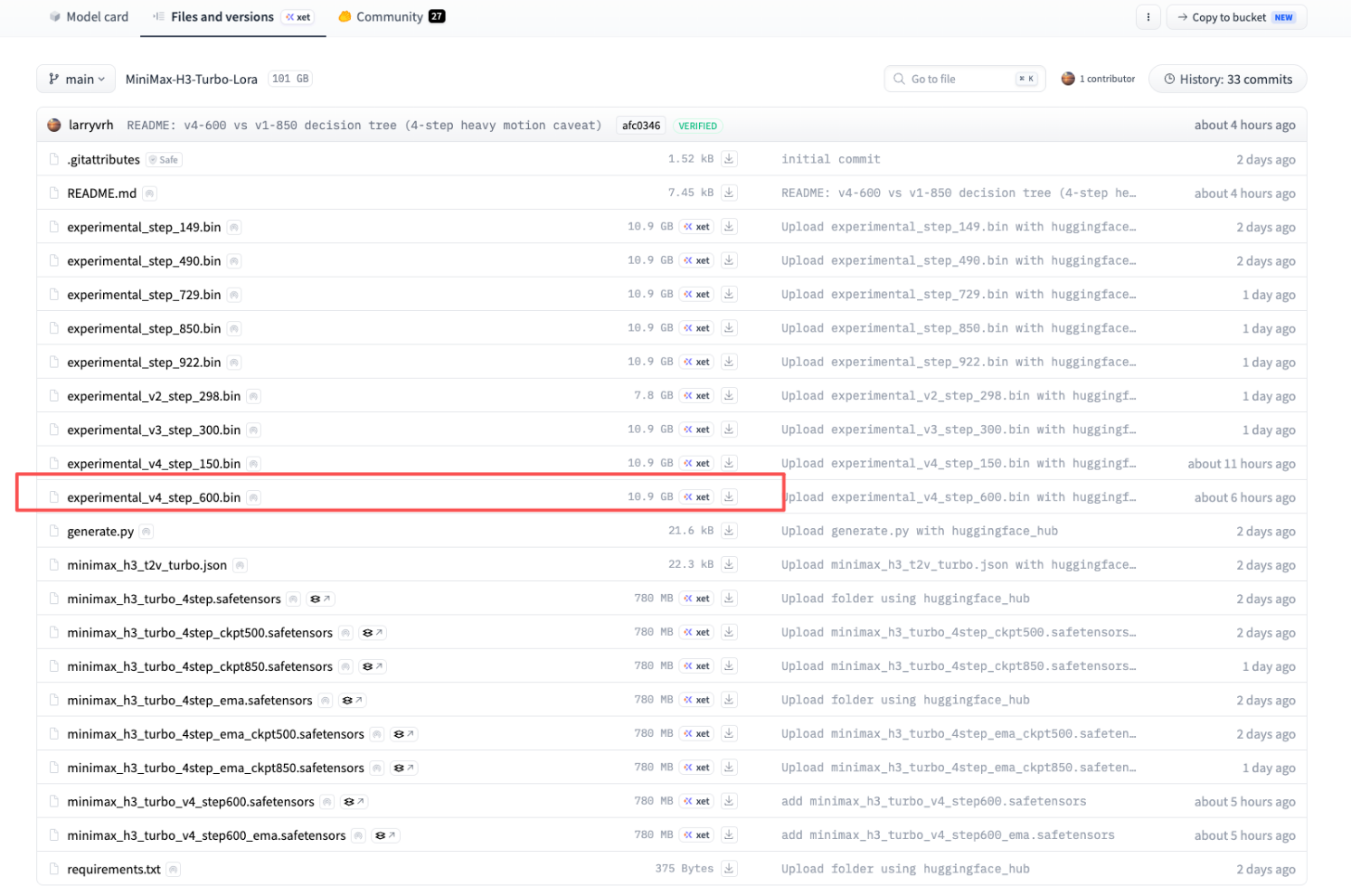1351x896 pixels.
Task: Open the 'initial commit' commit message
Action: click(831, 159)
